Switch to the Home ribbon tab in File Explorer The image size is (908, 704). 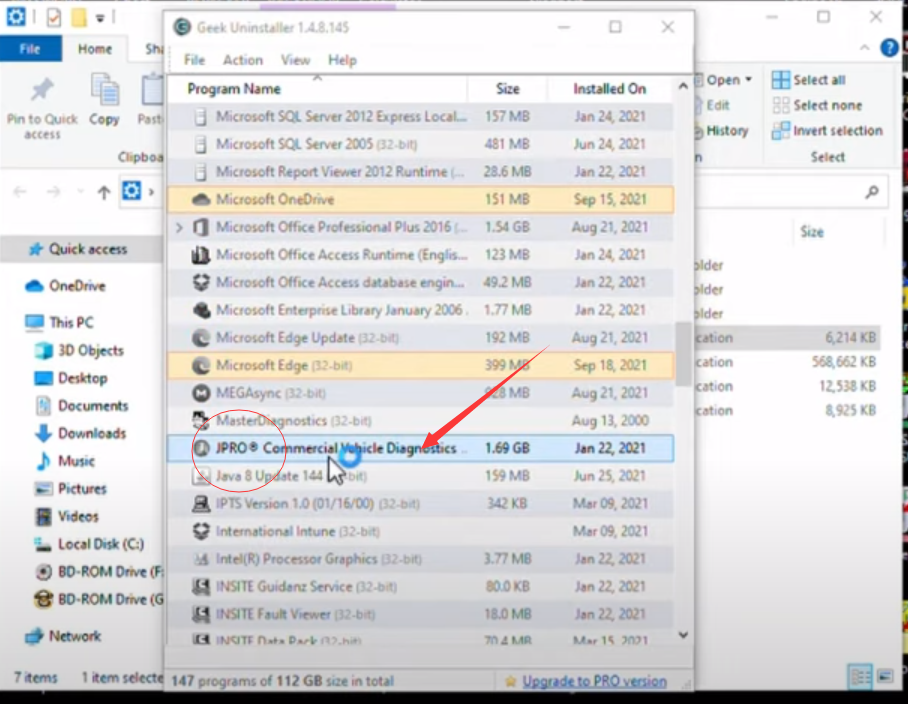pos(95,49)
